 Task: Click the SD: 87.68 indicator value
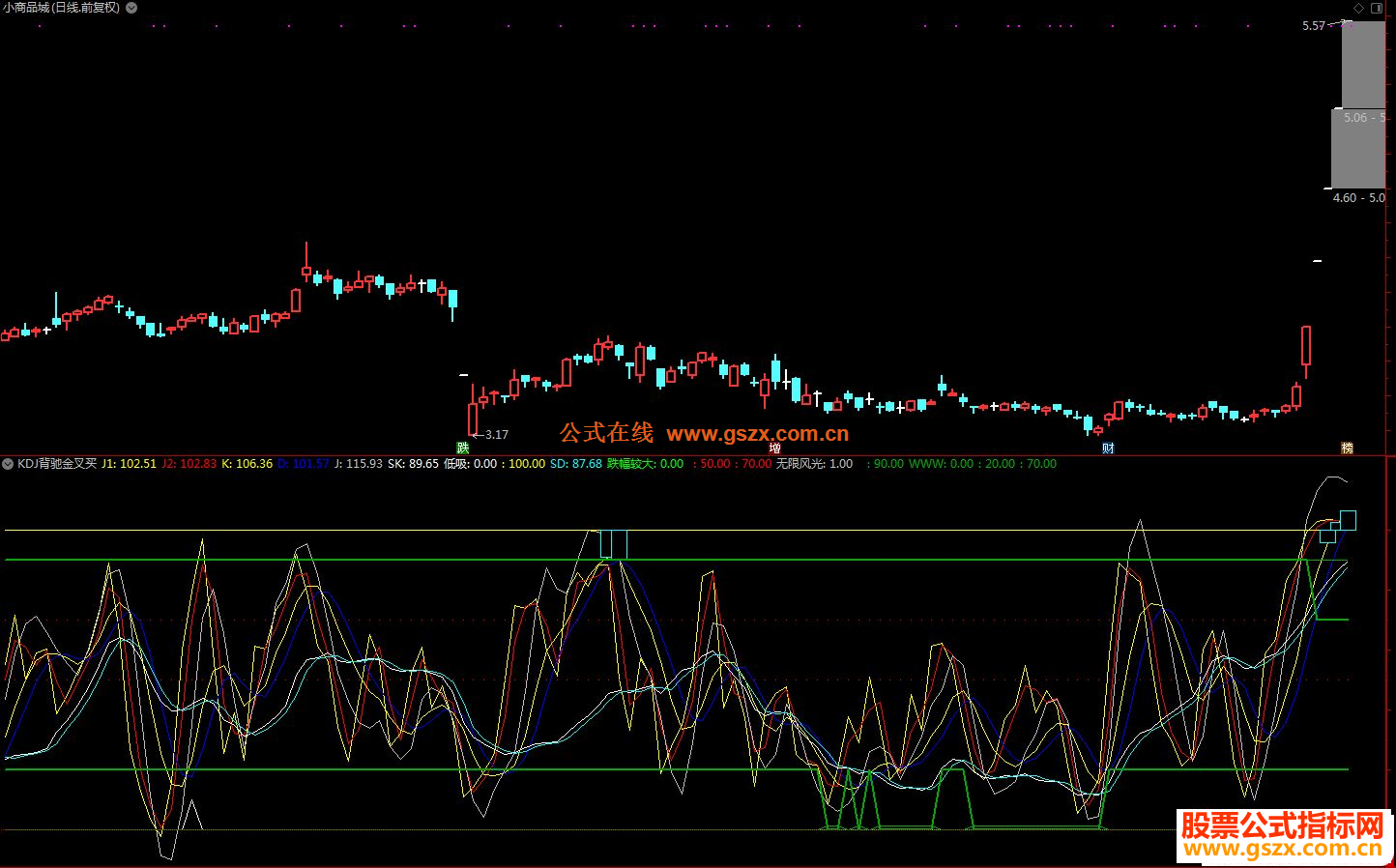(x=576, y=464)
